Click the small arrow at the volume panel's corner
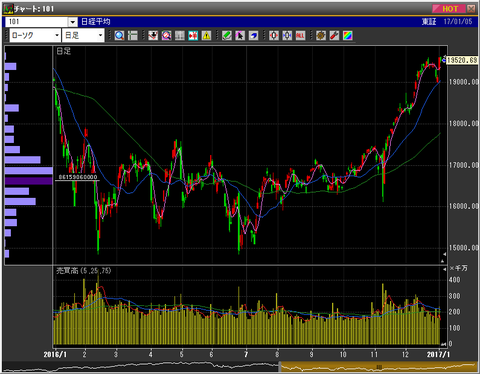The height and width of the screenshot is (374, 480). (x=444, y=269)
